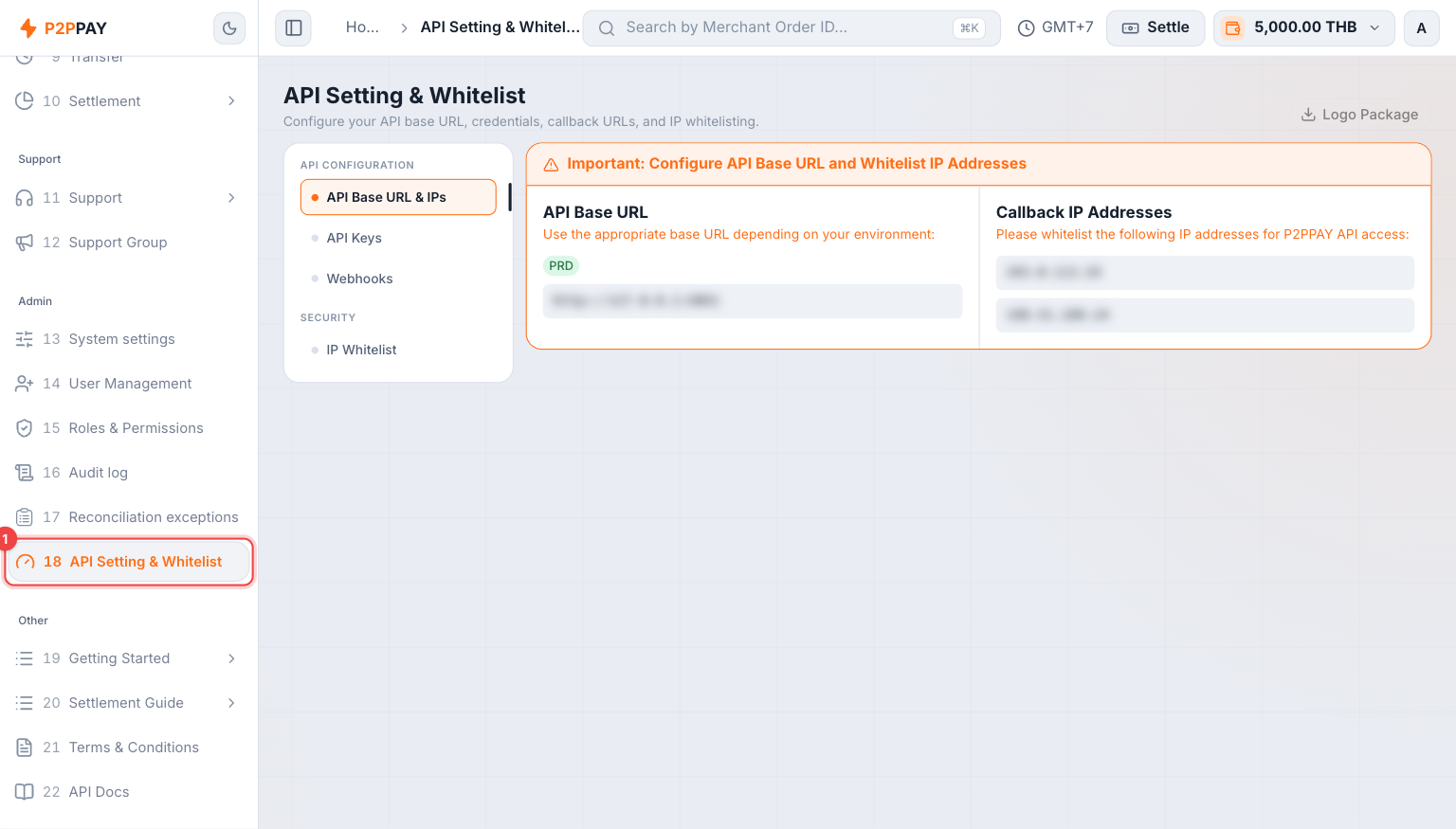Open User Management in sidebar
The image size is (1456, 829).
point(128,384)
